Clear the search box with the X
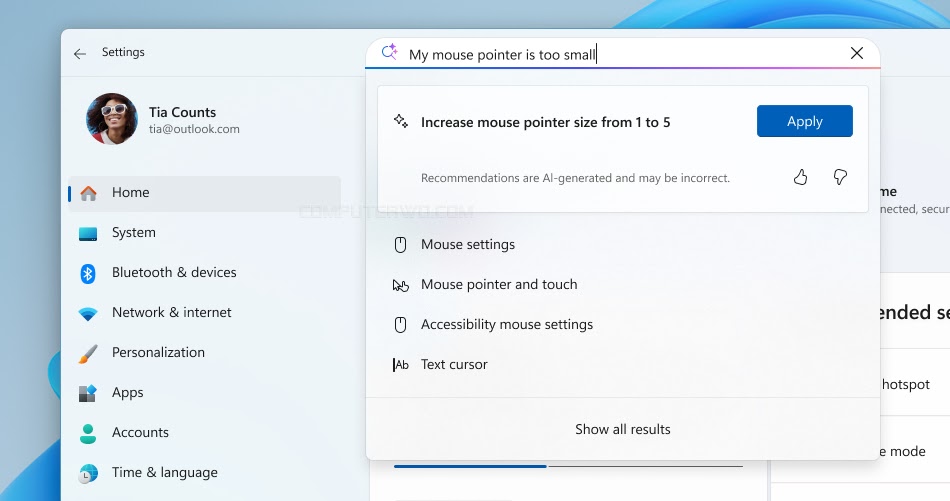 pos(857,53)
